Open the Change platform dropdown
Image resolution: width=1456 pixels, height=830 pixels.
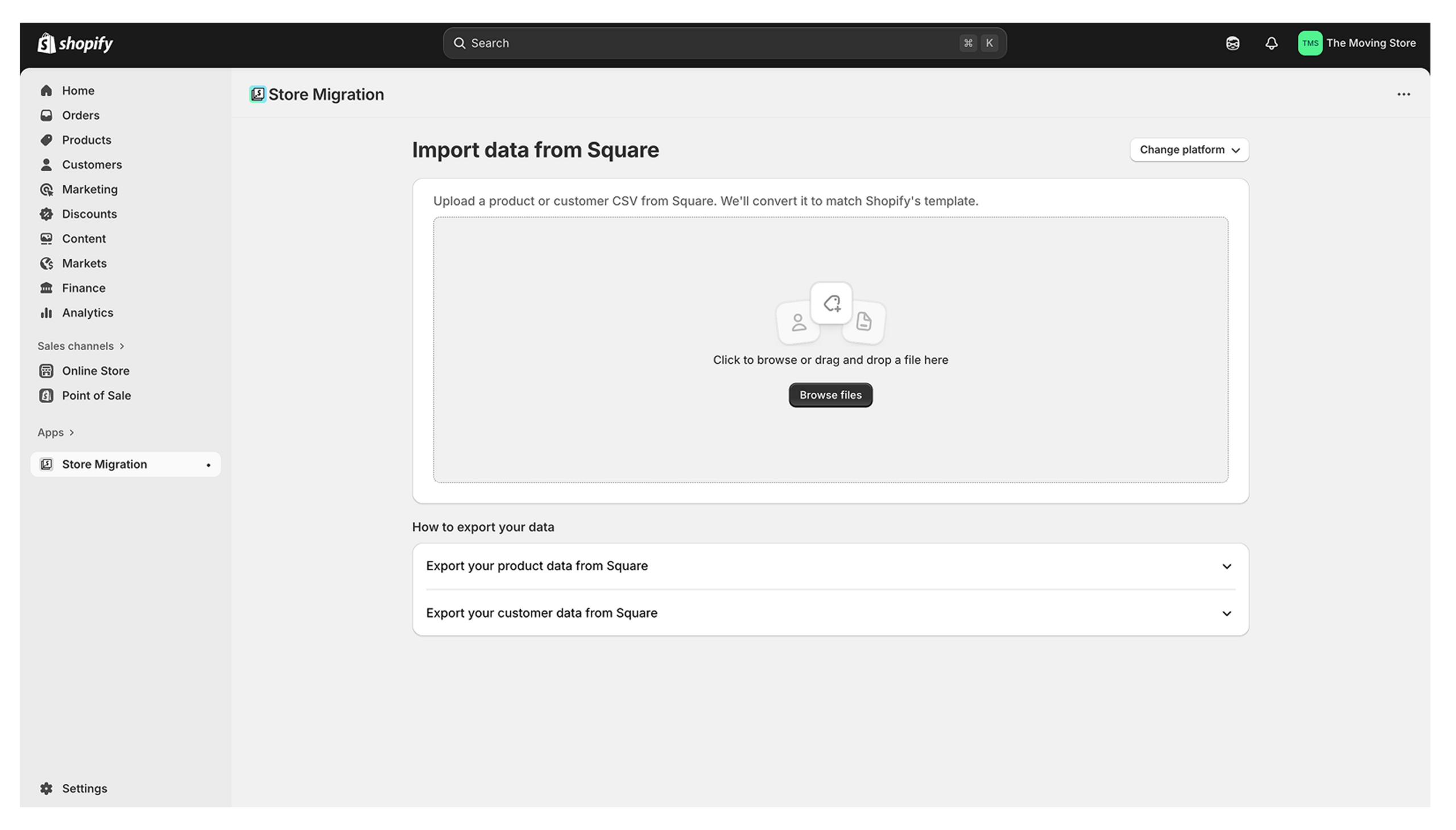pos(1189,150)
